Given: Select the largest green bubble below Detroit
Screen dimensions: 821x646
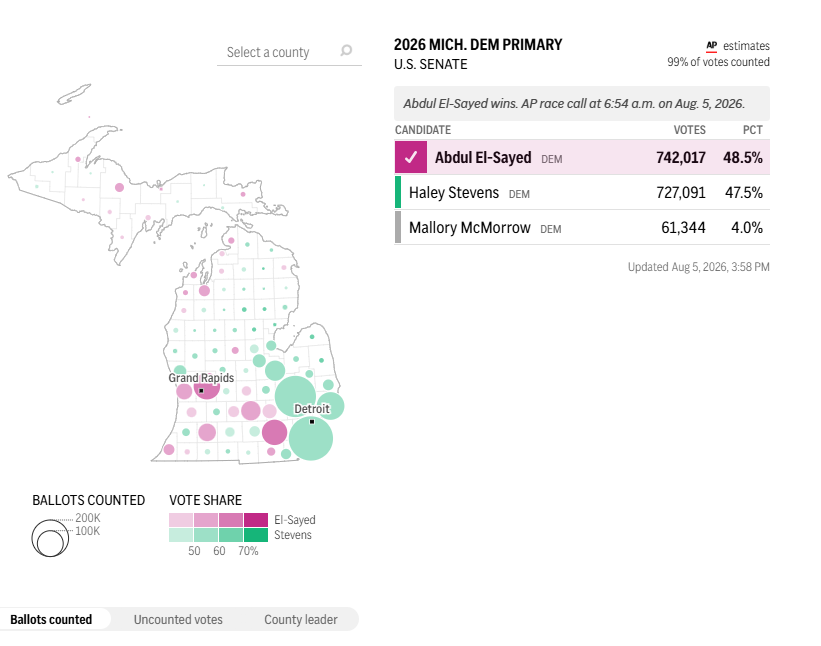Looking at the screenshot, I should point(311,439).
